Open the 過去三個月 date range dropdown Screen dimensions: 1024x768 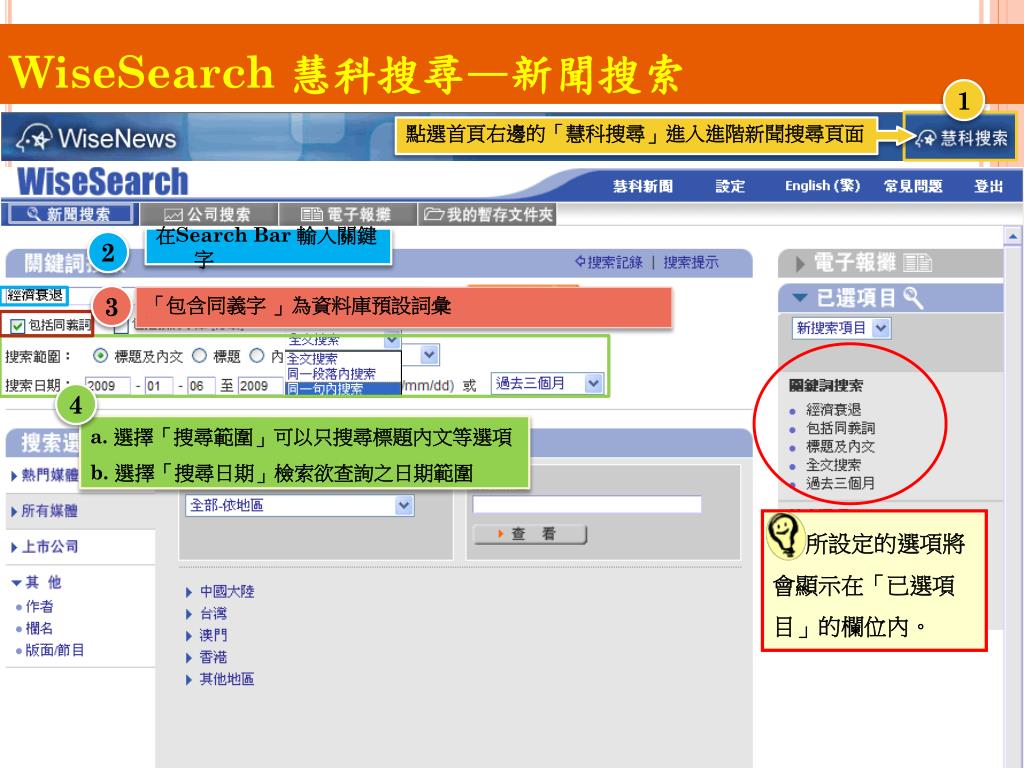coord(547,383)
